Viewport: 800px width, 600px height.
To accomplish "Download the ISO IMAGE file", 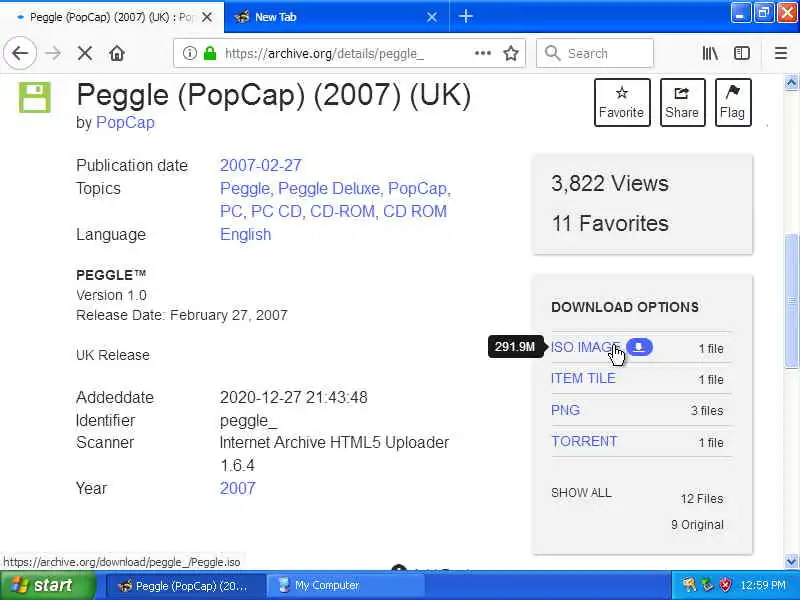I will (x=585, y=347).
